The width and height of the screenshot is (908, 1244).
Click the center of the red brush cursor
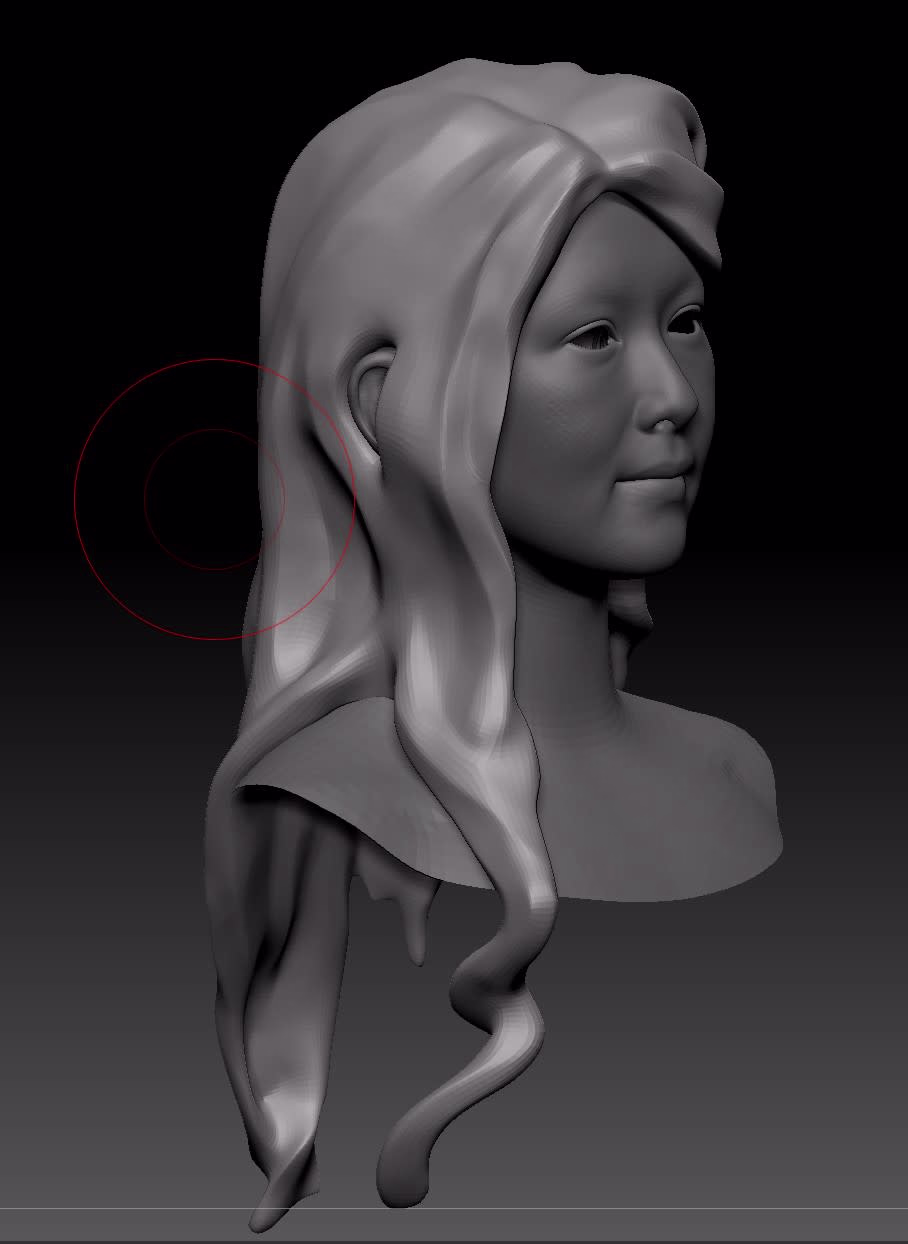pos(215,498)
